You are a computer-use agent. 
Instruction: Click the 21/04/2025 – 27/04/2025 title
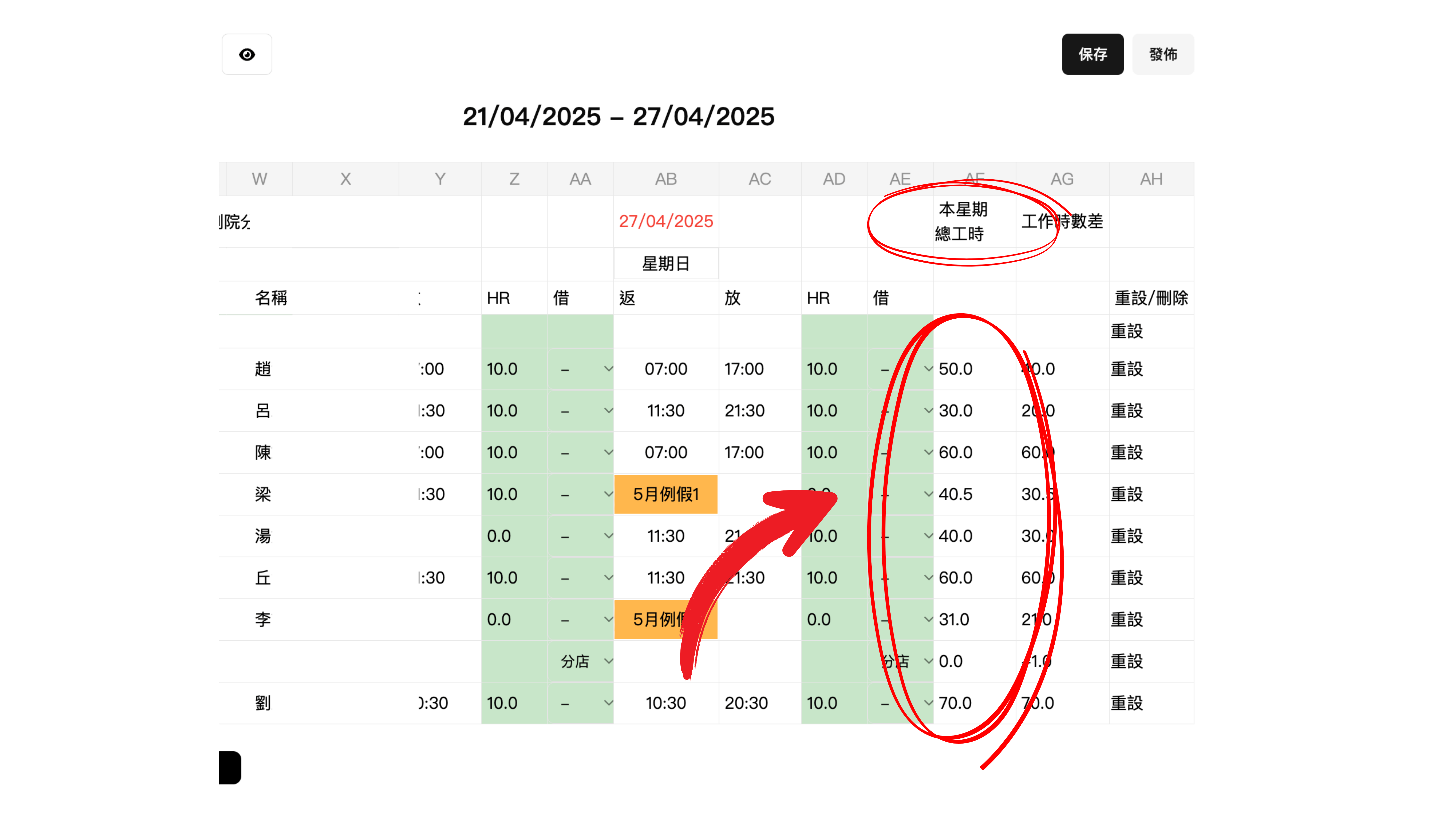coord(618,116)
